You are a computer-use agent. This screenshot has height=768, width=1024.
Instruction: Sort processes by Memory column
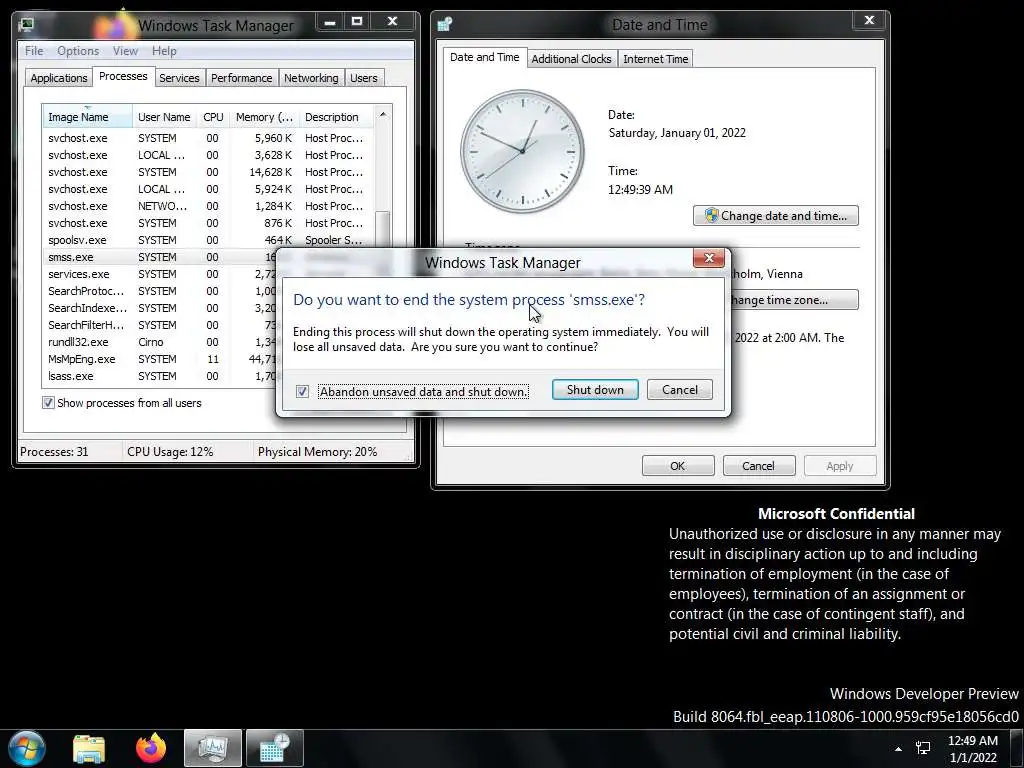coord(264,117)
